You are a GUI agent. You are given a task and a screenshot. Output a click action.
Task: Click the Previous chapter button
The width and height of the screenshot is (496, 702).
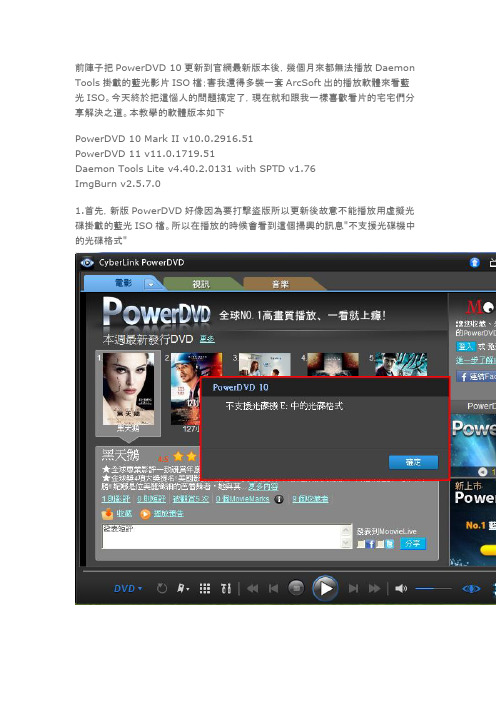tap(274, 589)
